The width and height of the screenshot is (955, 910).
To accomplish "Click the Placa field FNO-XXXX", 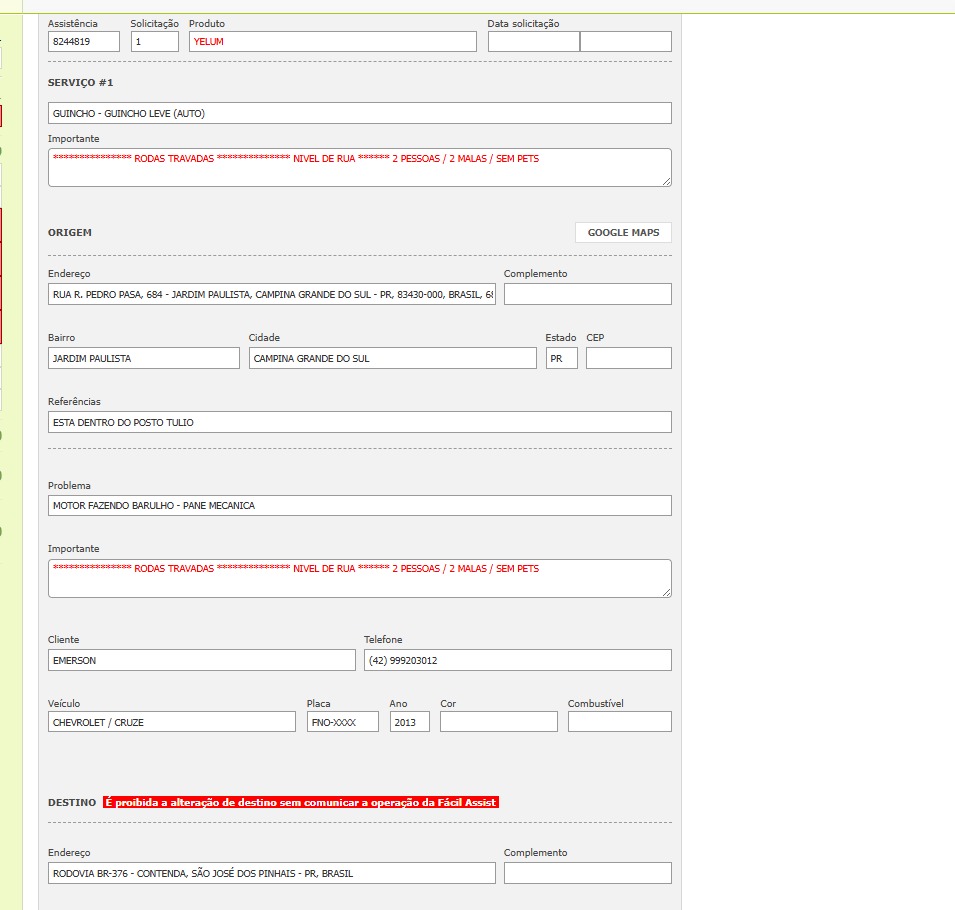I will [x=343, y=722].
